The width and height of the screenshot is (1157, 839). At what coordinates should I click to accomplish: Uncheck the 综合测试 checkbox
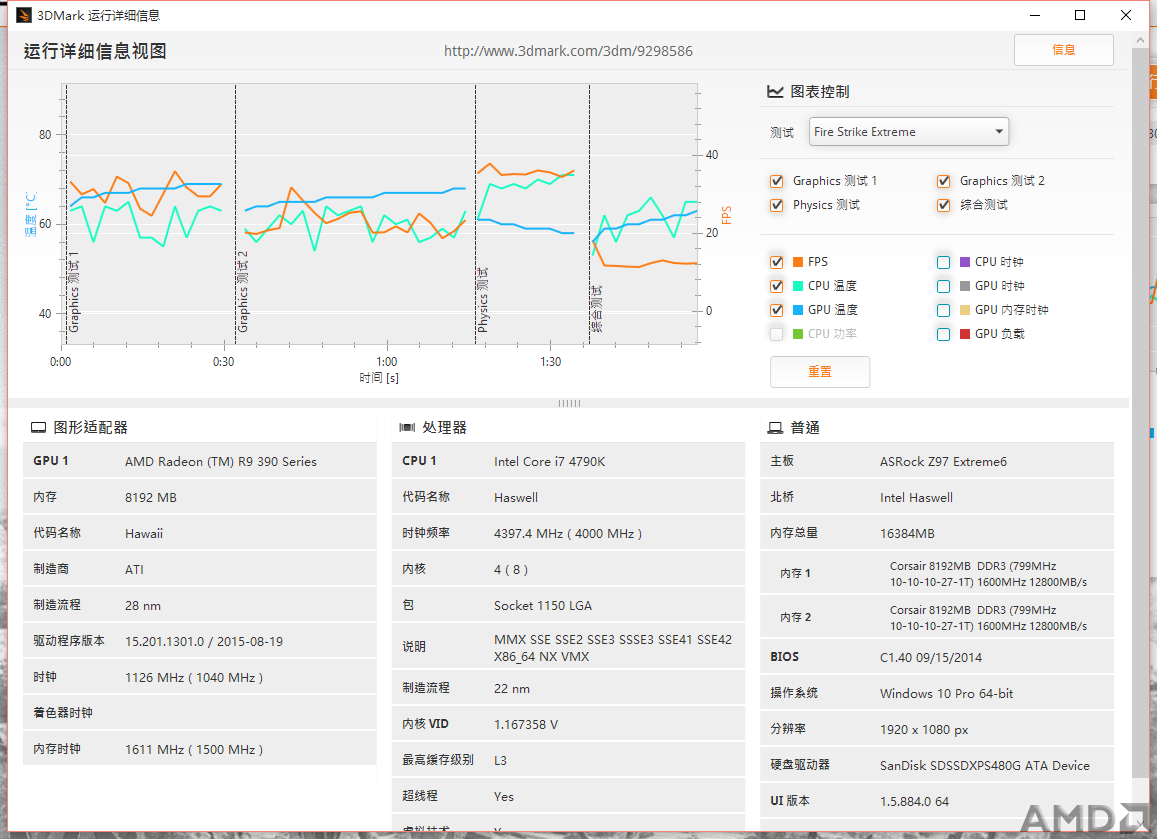[943, 205]
